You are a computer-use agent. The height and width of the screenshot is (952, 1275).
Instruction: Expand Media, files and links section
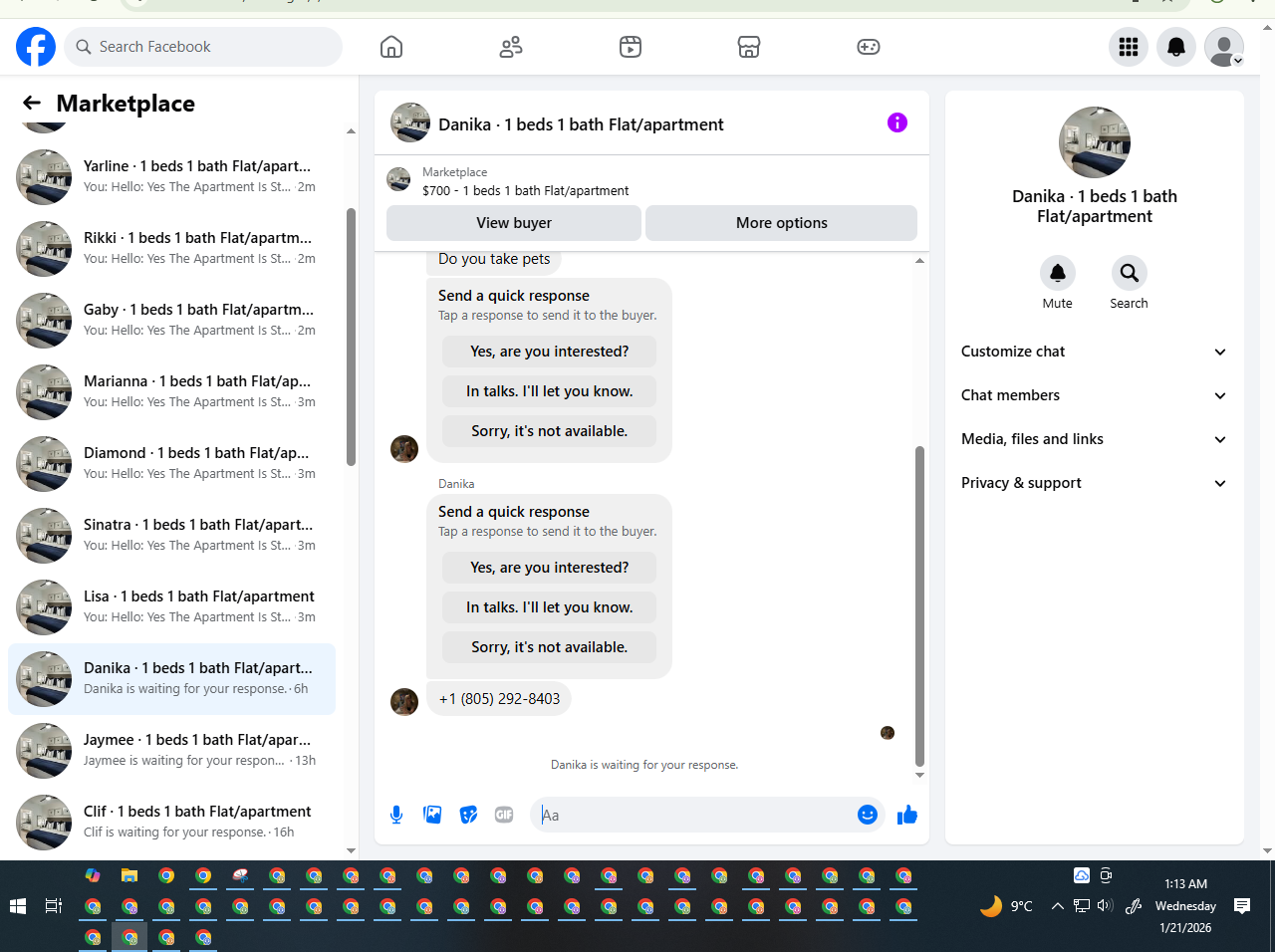coord(1095,439)
